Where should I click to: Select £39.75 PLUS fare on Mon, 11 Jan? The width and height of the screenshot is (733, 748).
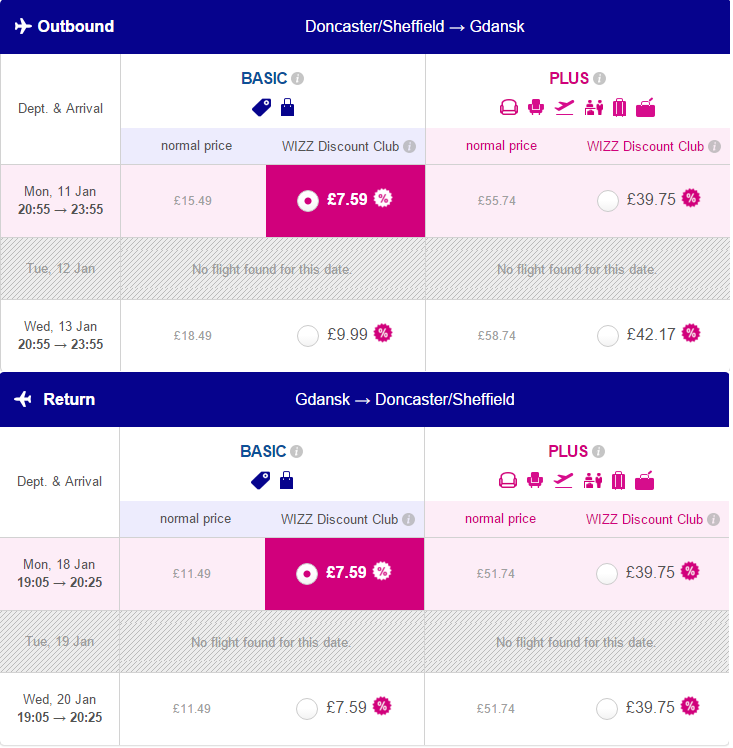608,201
